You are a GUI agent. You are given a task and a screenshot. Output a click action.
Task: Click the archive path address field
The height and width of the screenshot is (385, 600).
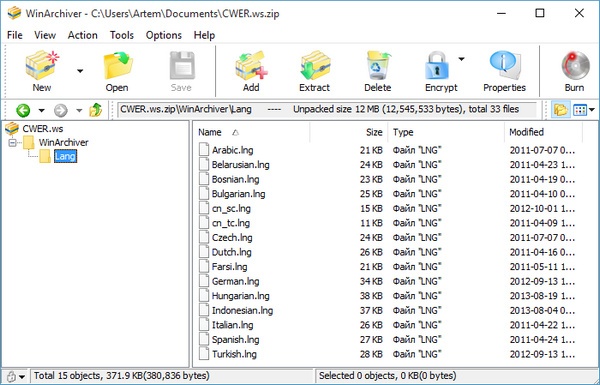tap(326, 109)
